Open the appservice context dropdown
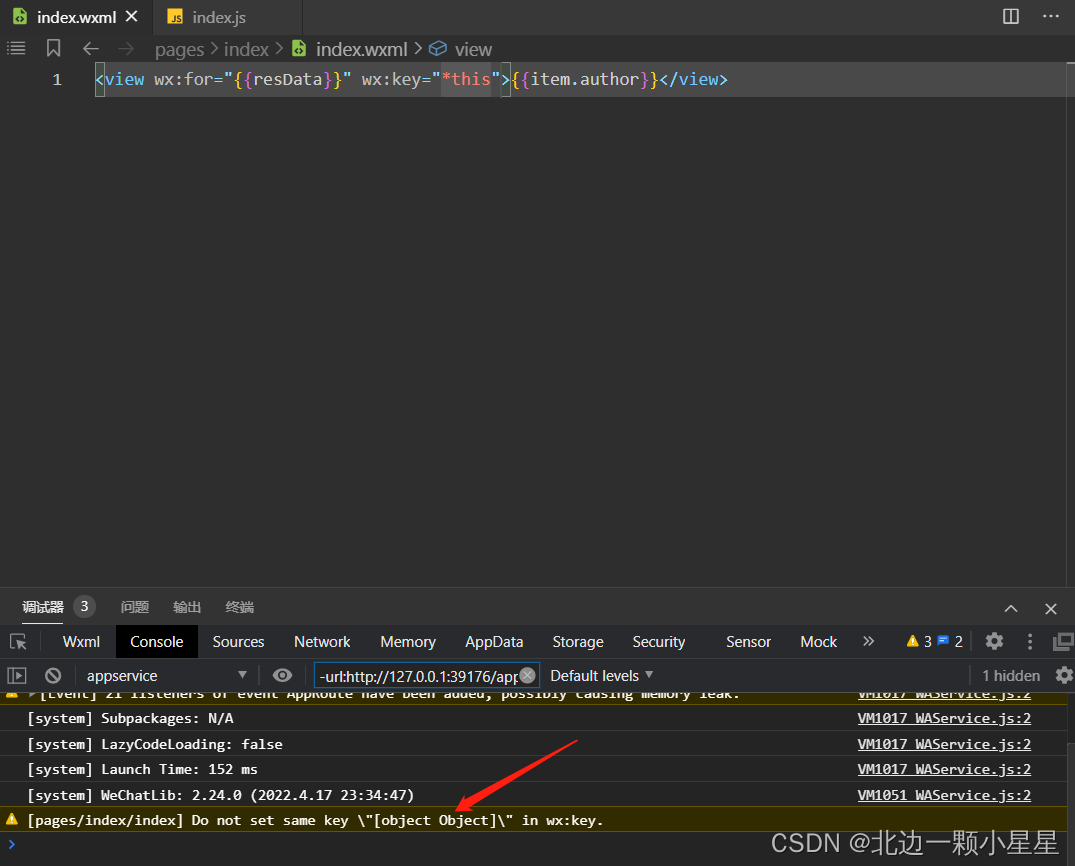 point(165,675)
